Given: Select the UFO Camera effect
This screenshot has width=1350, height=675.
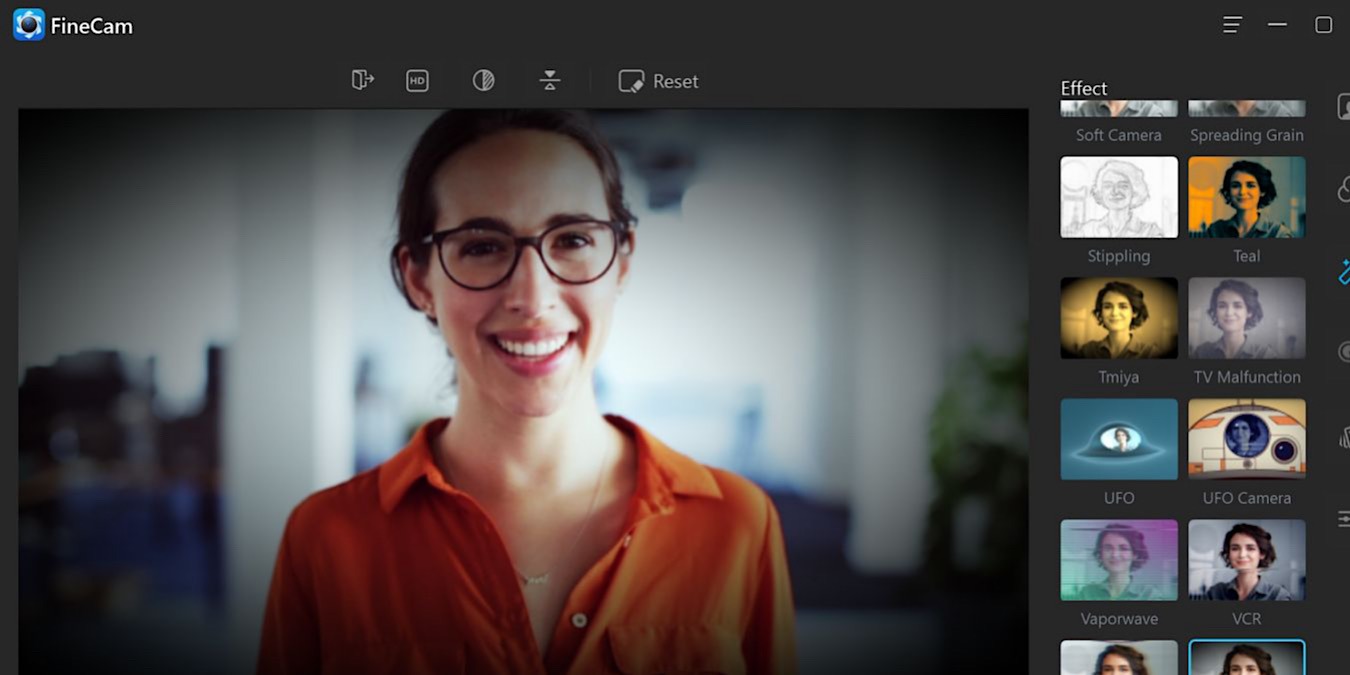Looking at the screenshot, I should coord(1246,438).
